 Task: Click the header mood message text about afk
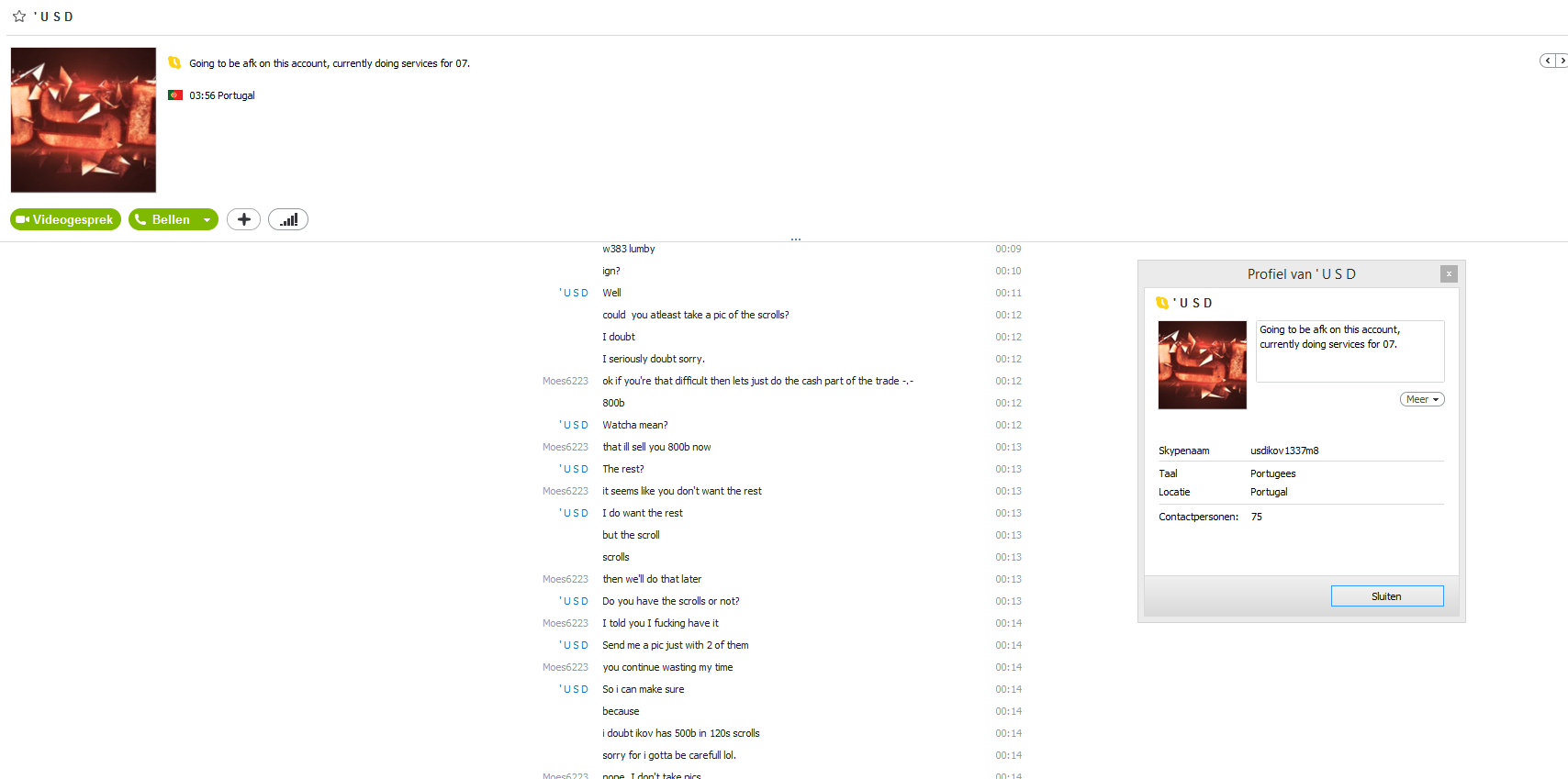330,63
